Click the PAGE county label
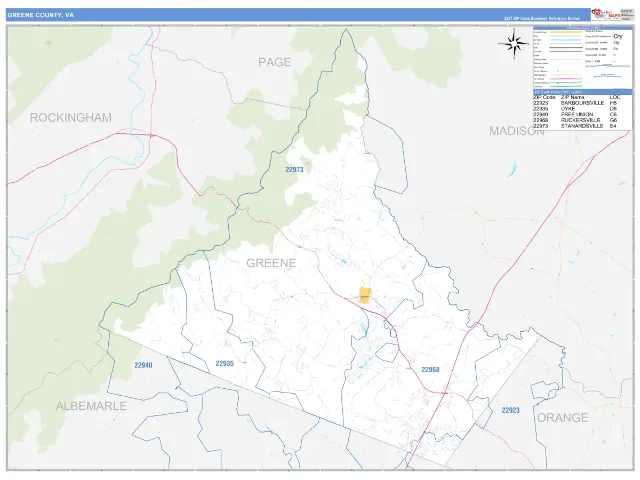Screen dimensions: 640x480 click(x=275, y=62)
